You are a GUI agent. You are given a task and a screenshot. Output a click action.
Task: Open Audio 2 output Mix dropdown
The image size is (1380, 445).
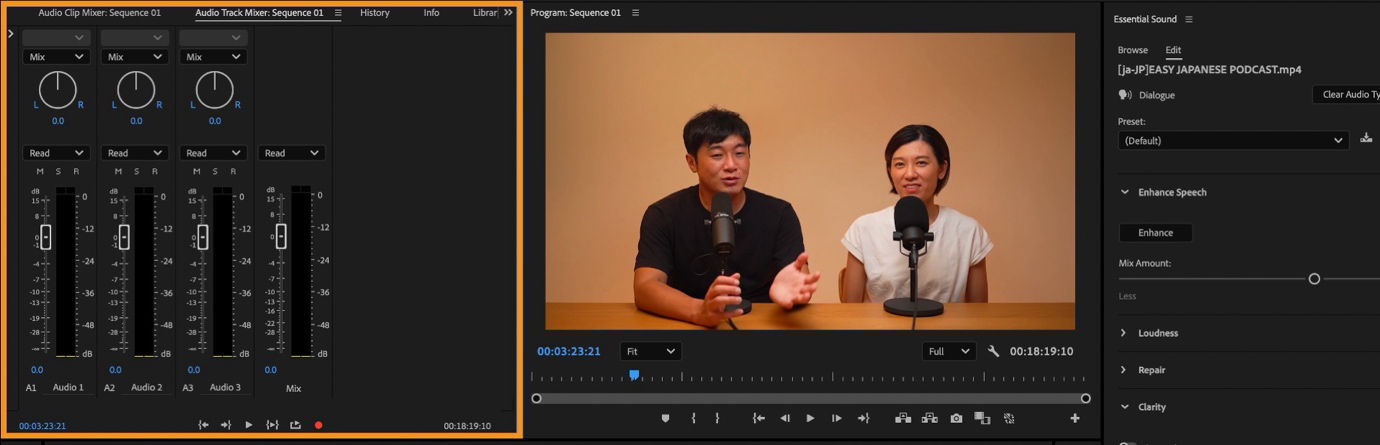click(x=135, y=57)
